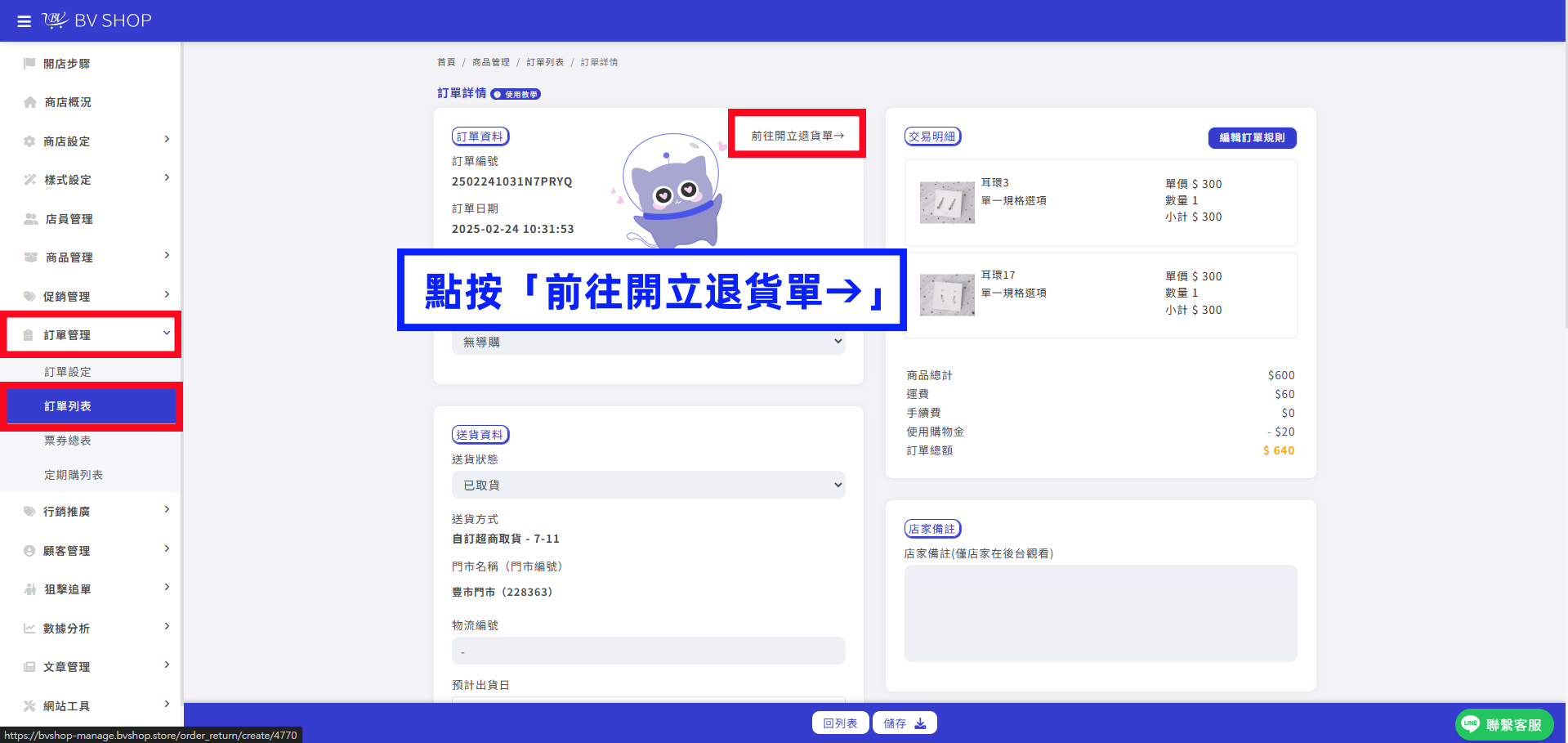Expand the 商品管理 chevron
This screenshot has width=1568, height=743.
[167, 256]
